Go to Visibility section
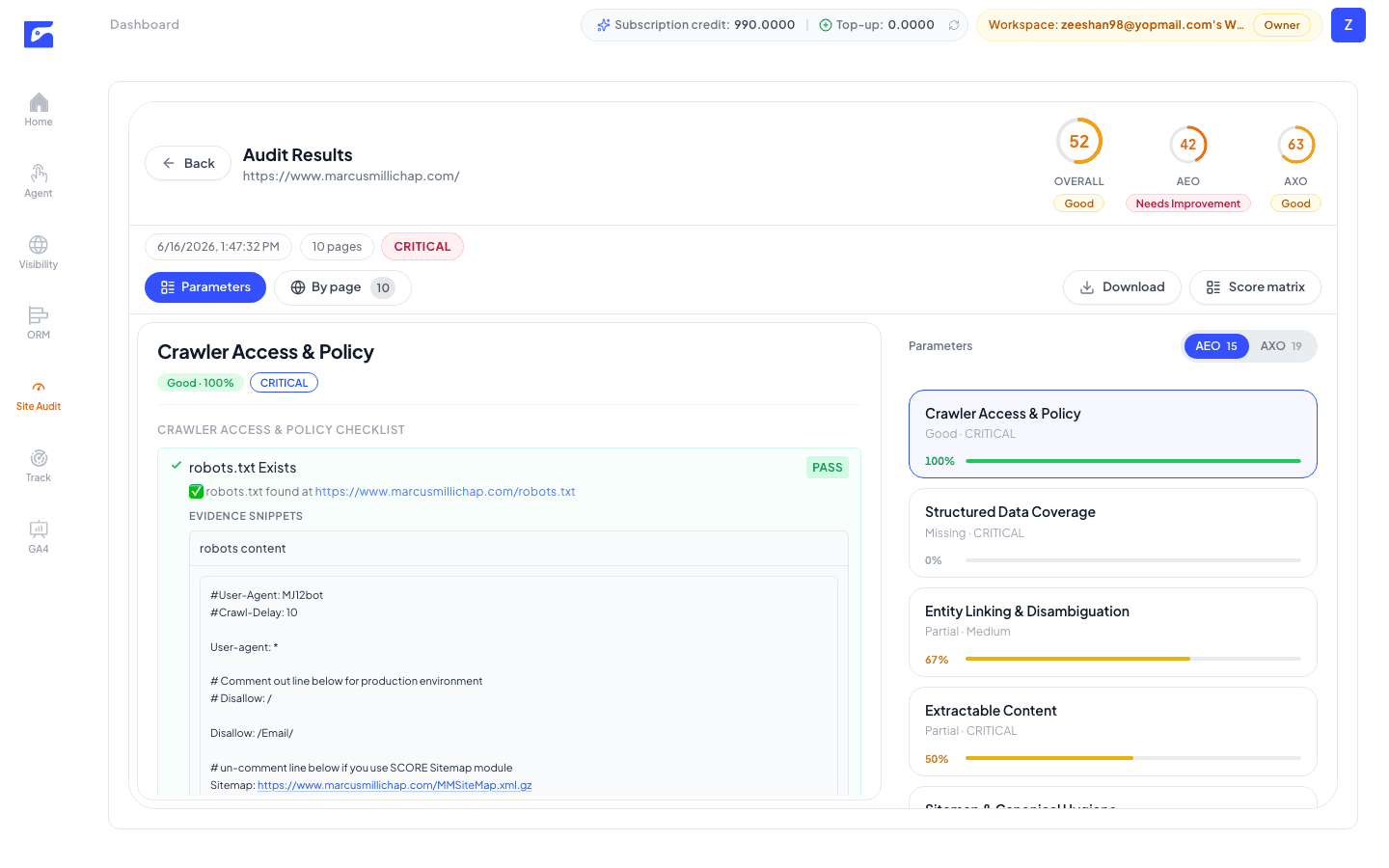The height and width of the screenshot is (868, 1389). (x=39, y=253)
